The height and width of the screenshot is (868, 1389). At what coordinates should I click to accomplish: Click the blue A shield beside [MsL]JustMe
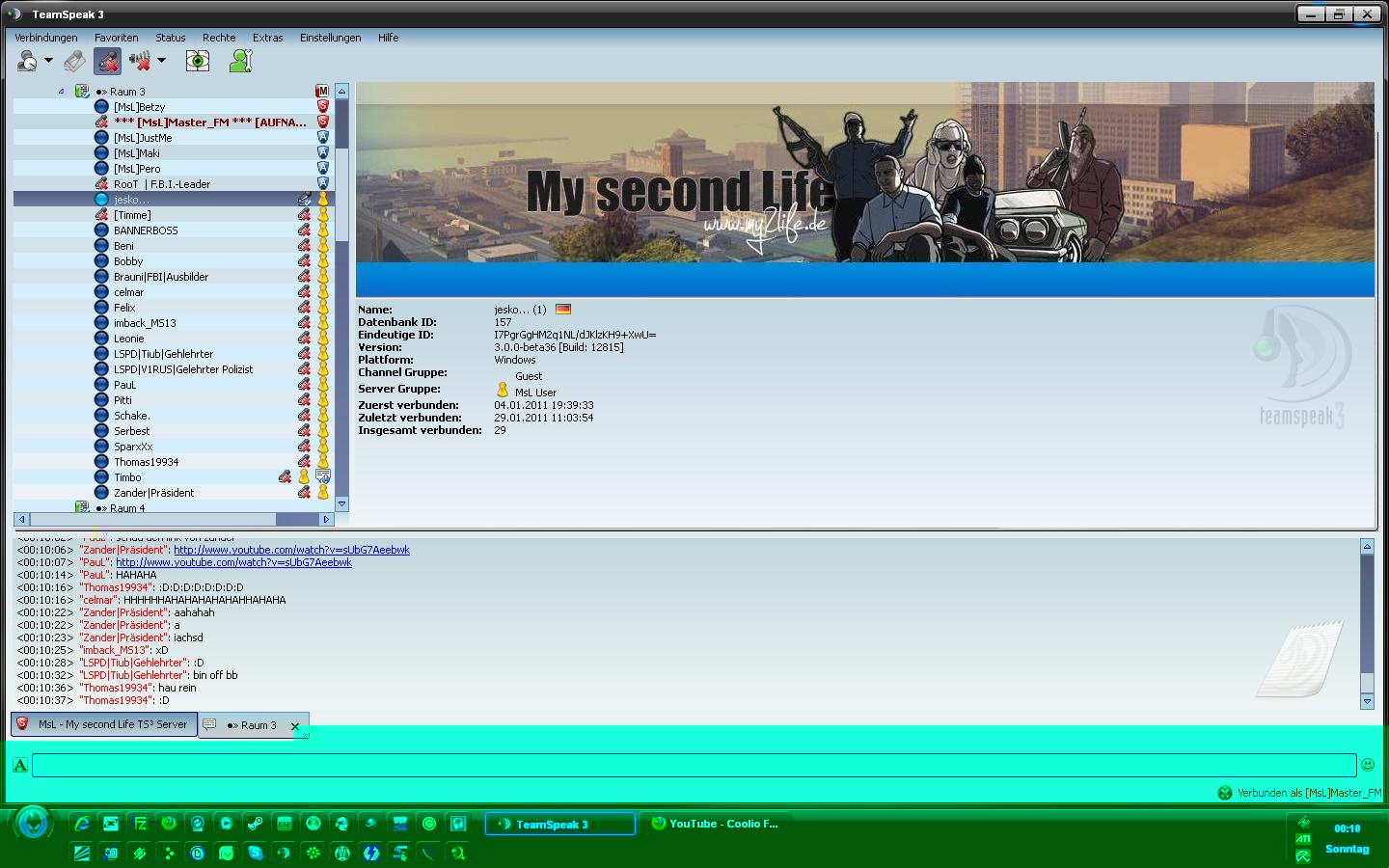[322, 137]
